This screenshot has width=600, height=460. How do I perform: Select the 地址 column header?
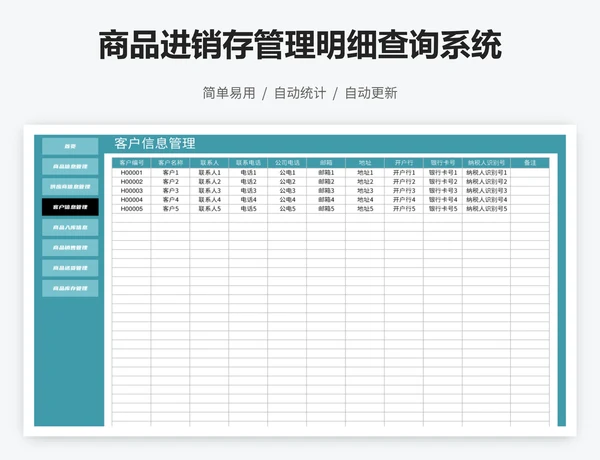point(365,163)
